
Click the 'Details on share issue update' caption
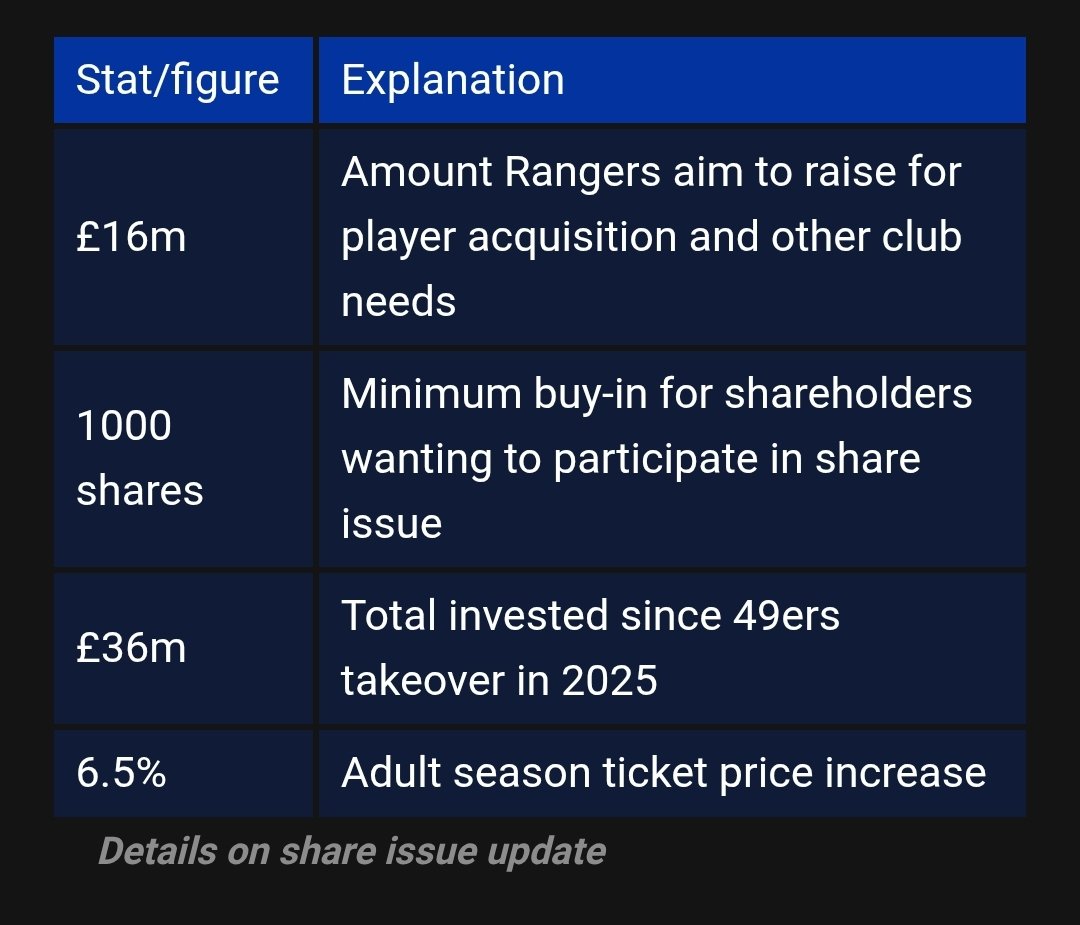coord(352,851)
